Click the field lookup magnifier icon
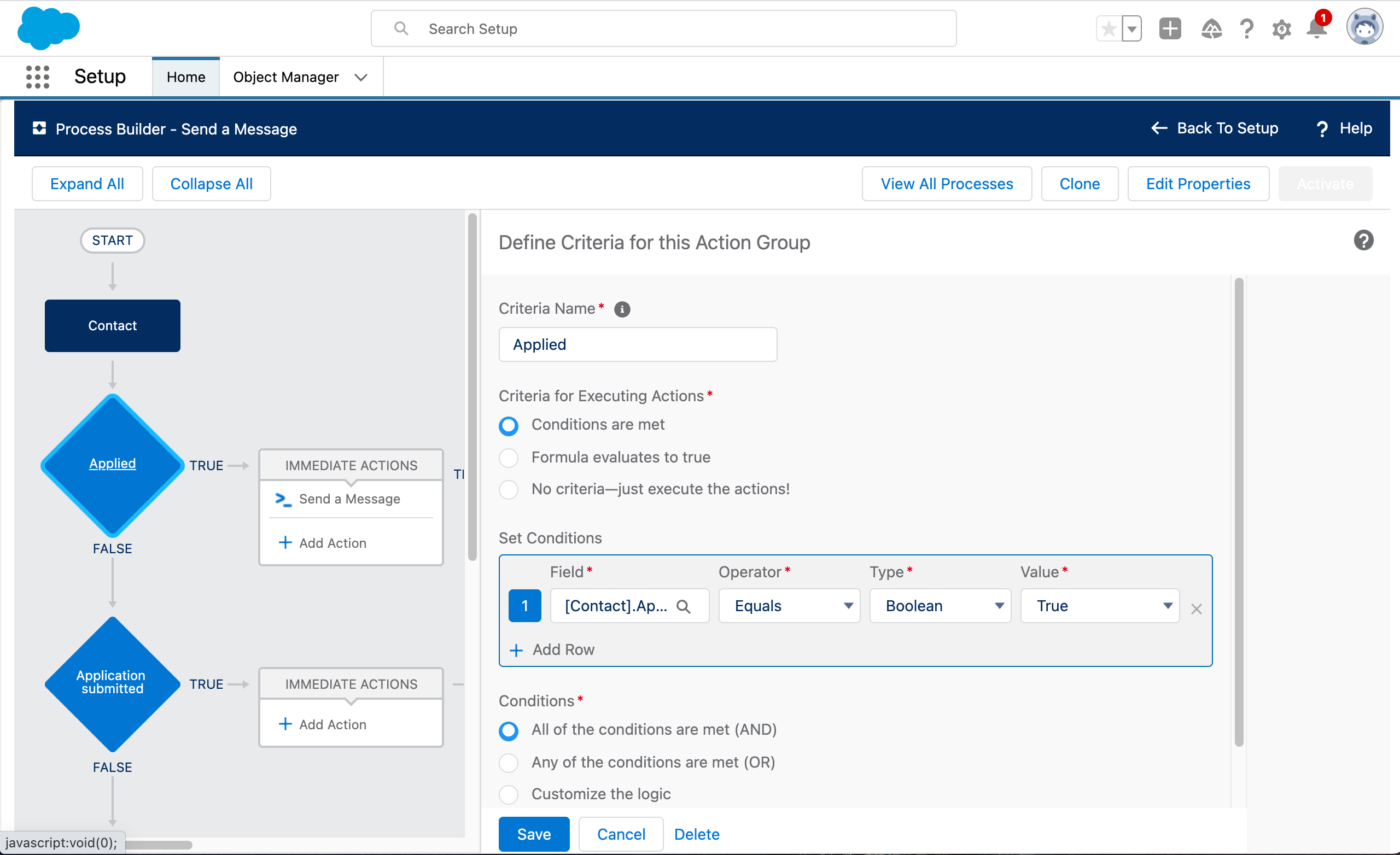 pos(684,606)
